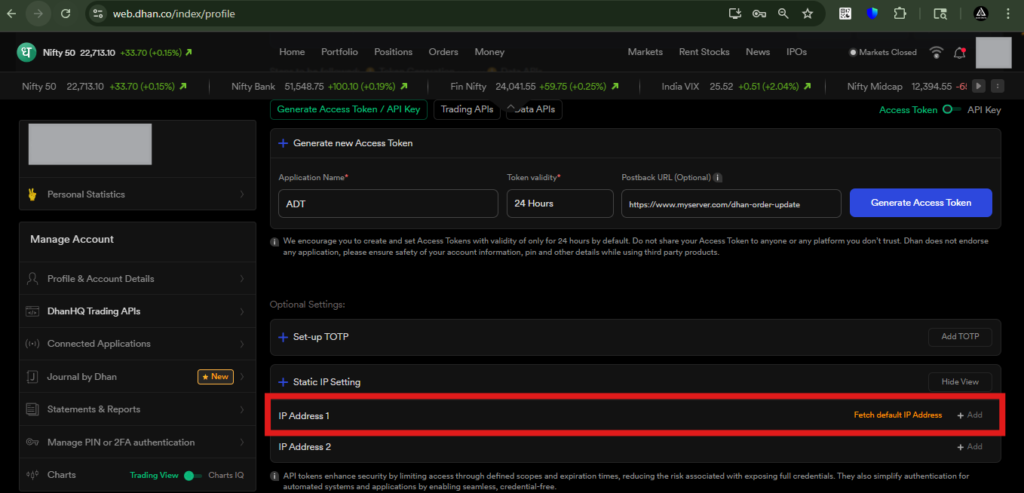Viewport: 1024px width, 493px height.
Task: Open Token validity 24 Hours dropdown
Action: click(559, 203)
